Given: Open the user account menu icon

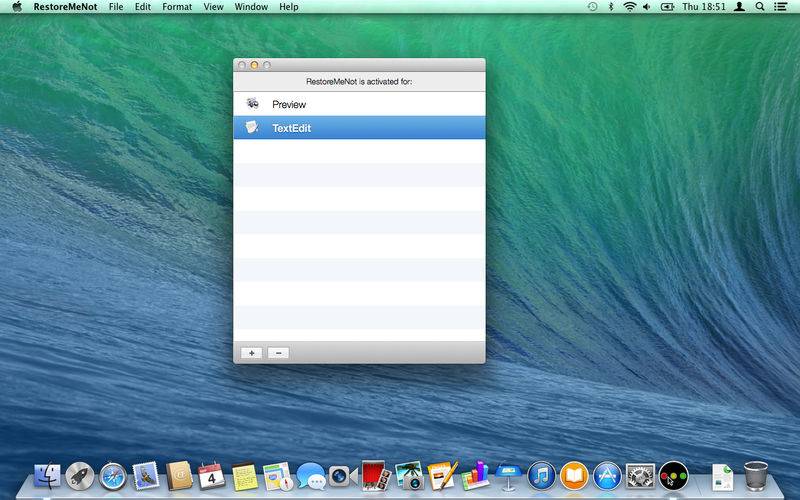Looking at the screenshot, I should (739, 7).
